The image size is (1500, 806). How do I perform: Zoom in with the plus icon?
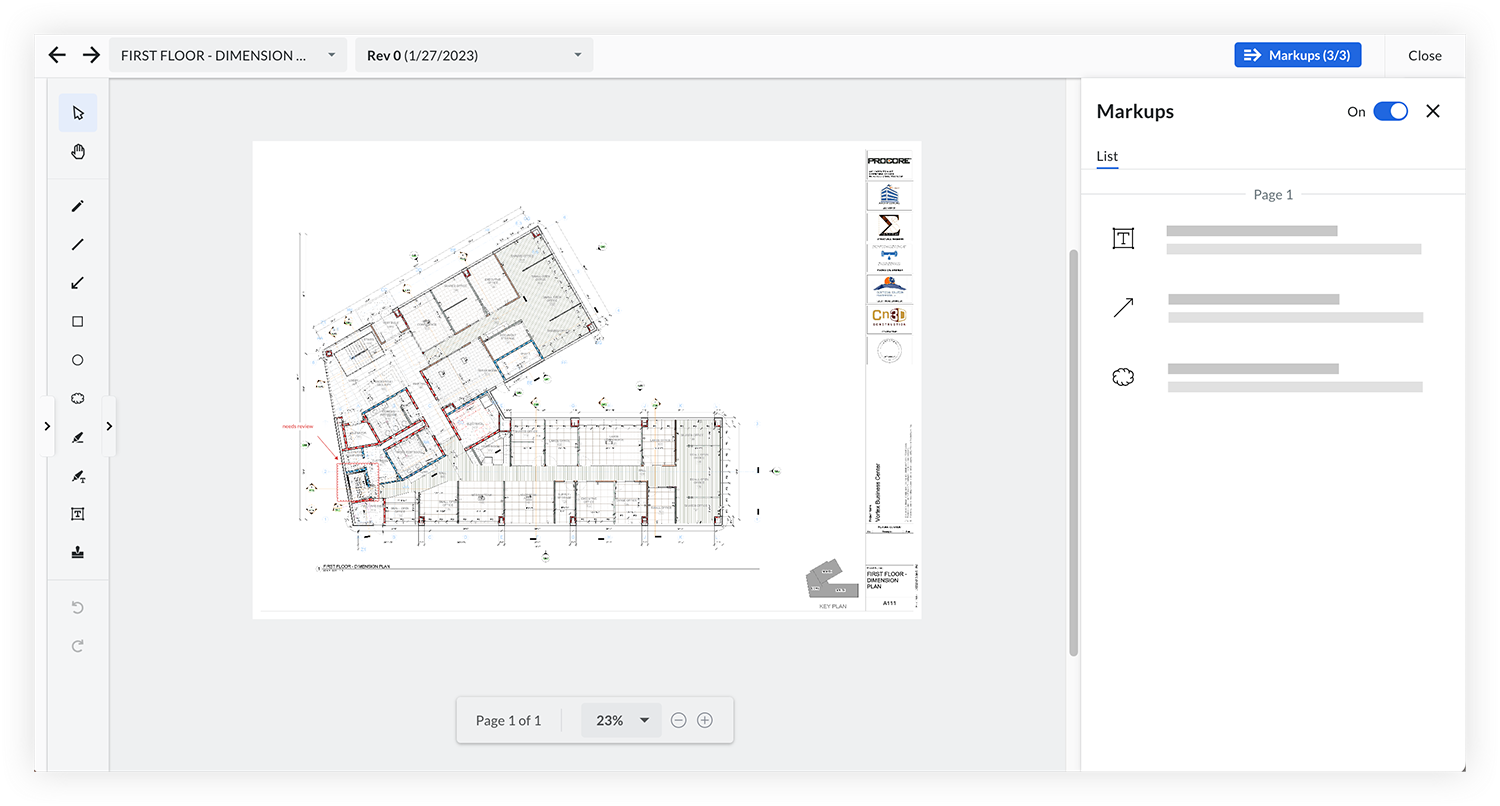coord(705,720)
